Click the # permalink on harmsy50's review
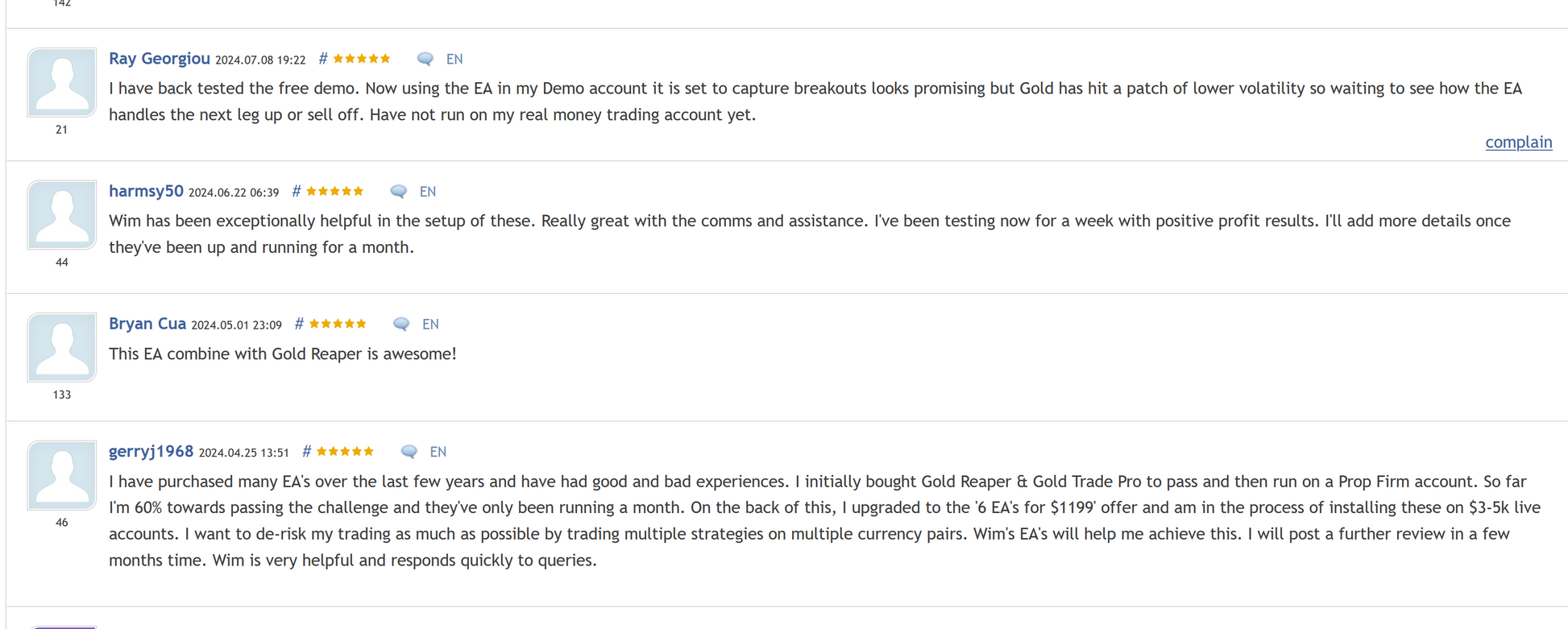This screenshot has height=629, width=1568. [297, 192]
